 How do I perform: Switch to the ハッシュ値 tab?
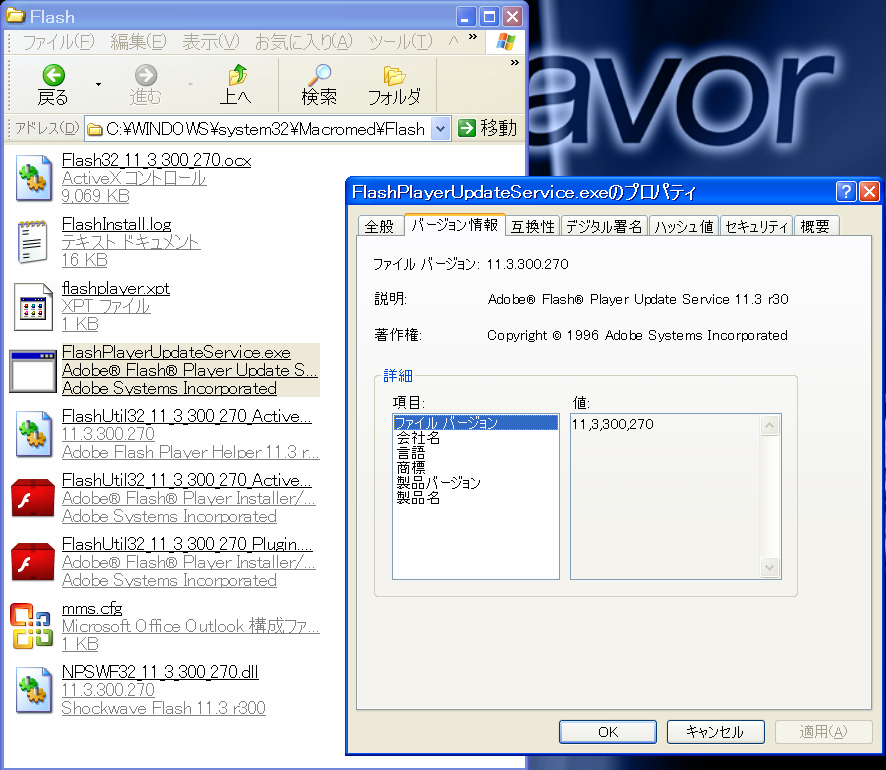[684, 227]
